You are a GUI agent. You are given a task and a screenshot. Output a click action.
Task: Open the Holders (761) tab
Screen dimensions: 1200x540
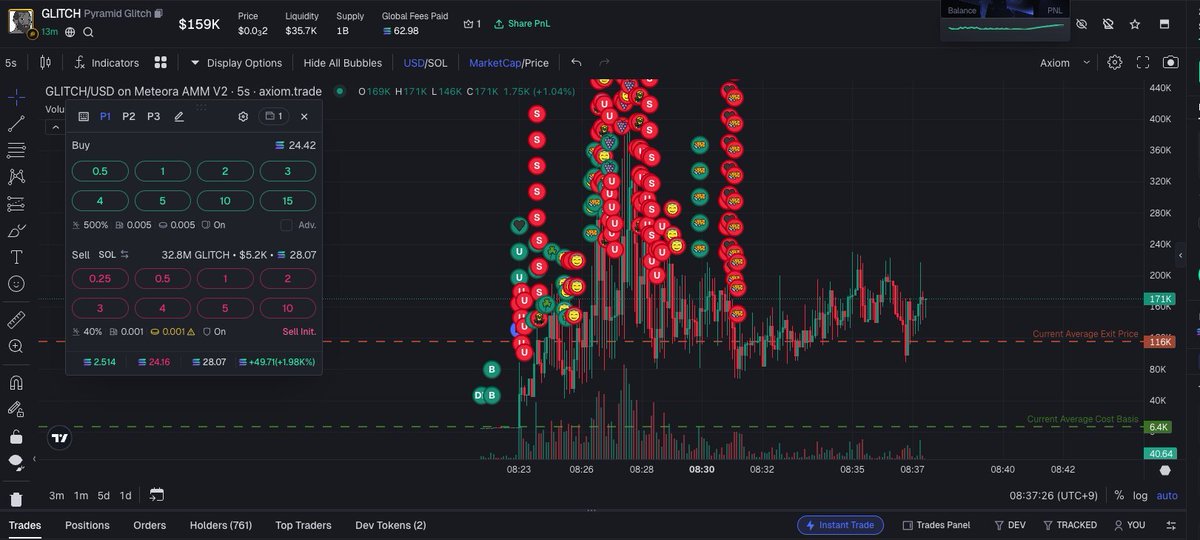click(x=221, y=525)
